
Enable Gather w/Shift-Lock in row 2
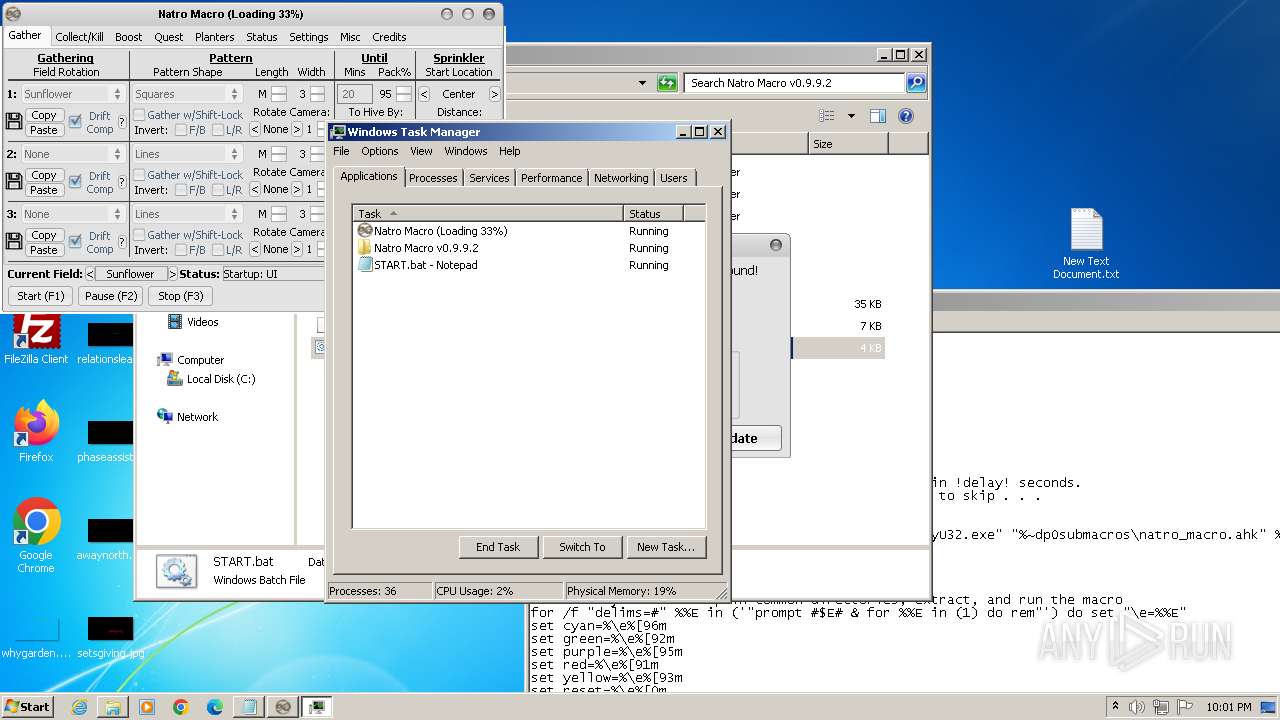tap(140, 175)
